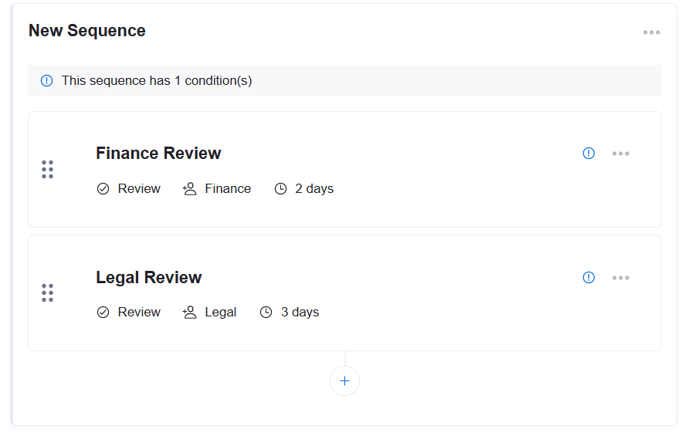Click the checkmark icon under Legal Review

coord(103,312)
